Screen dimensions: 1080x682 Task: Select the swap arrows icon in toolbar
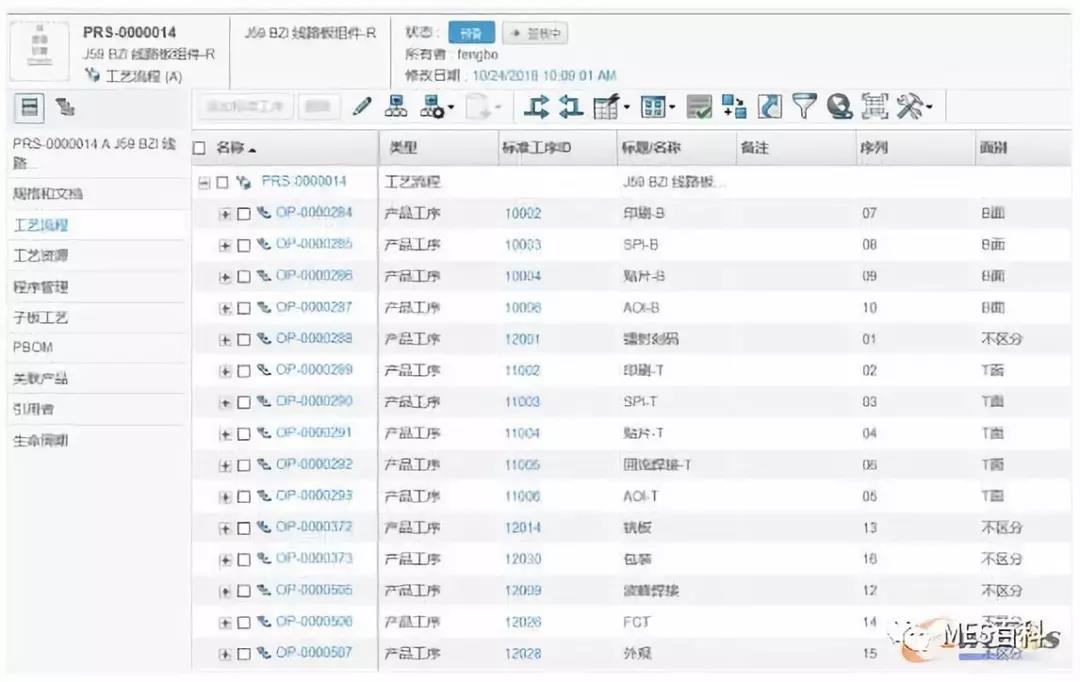(x=535, y=105)
